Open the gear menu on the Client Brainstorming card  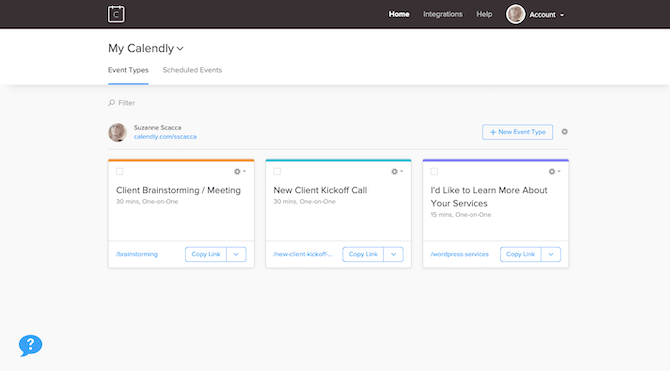pyautogui.click(x=240, y=171)
